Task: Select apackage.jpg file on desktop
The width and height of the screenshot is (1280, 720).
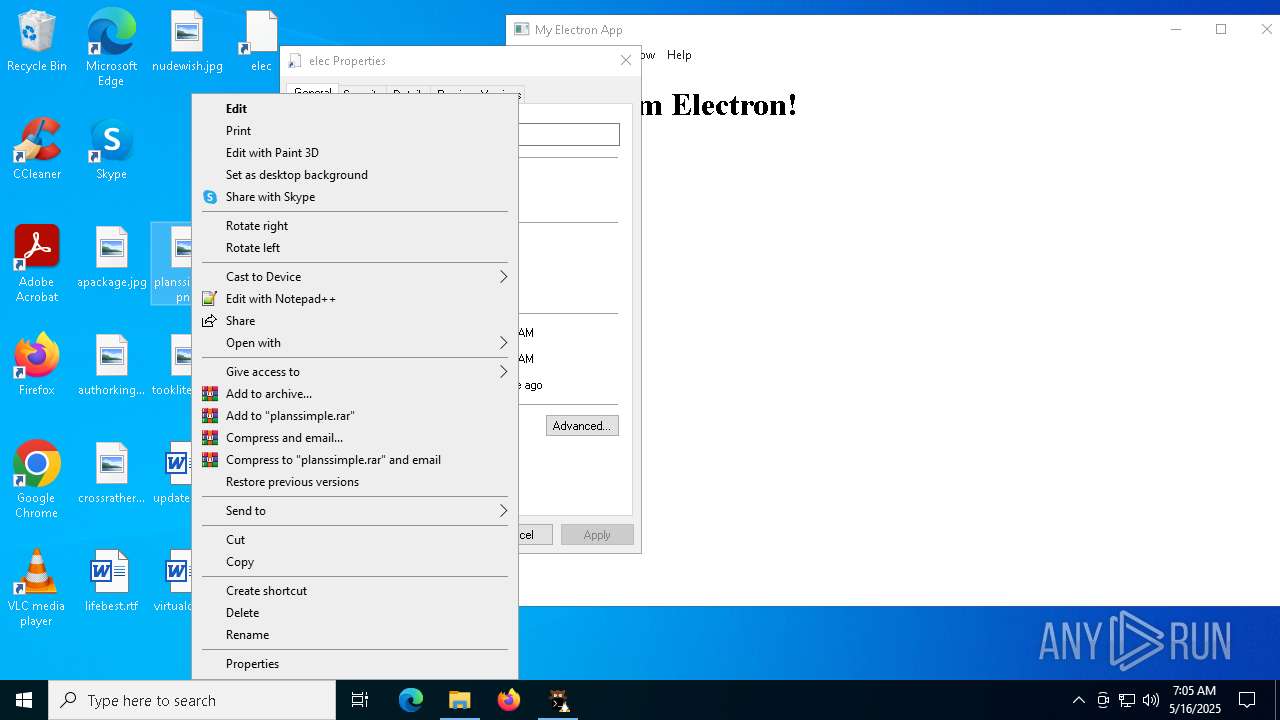Action: click(x=112, y=258)
